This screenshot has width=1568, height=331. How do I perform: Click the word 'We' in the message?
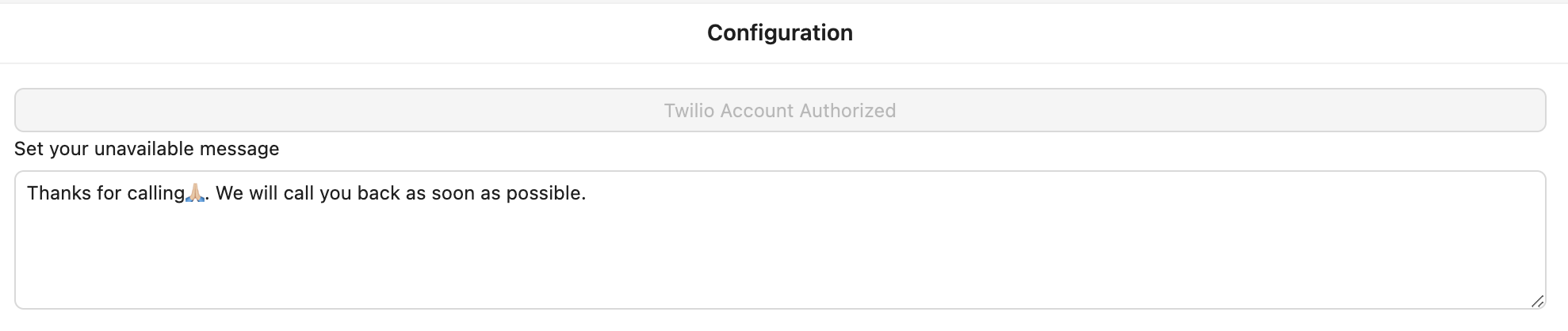click(229, 193)
